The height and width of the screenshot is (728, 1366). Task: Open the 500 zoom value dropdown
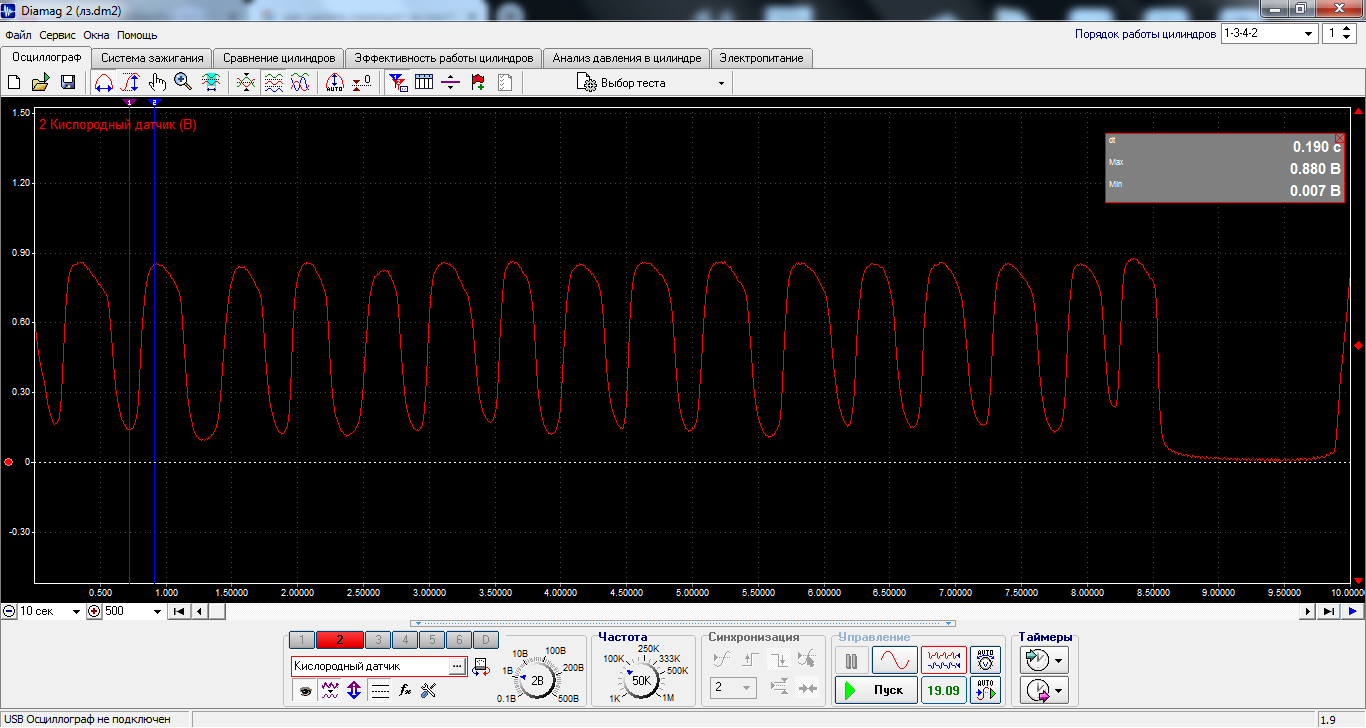[x=133, y=611]
